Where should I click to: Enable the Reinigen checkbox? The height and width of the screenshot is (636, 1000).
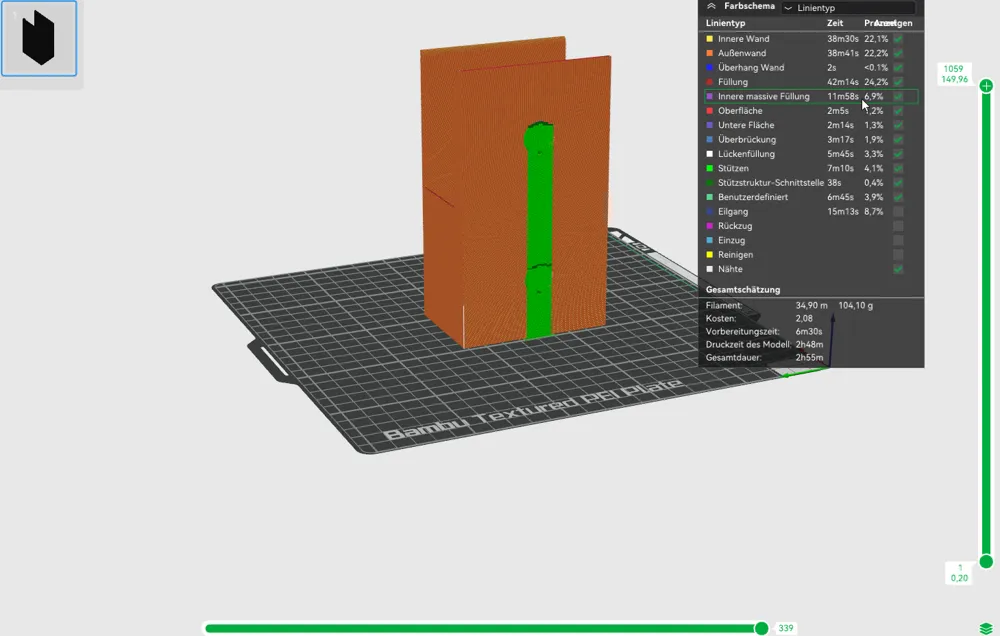898,254
